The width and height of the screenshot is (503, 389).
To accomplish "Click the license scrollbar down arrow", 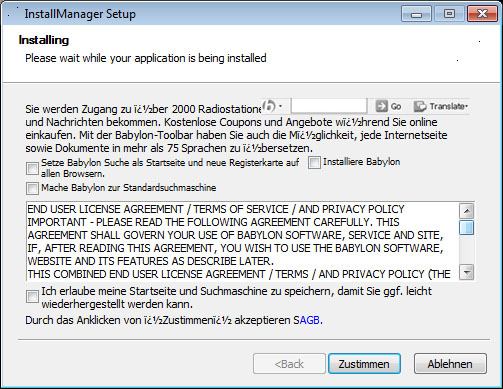I will (467, 272).
